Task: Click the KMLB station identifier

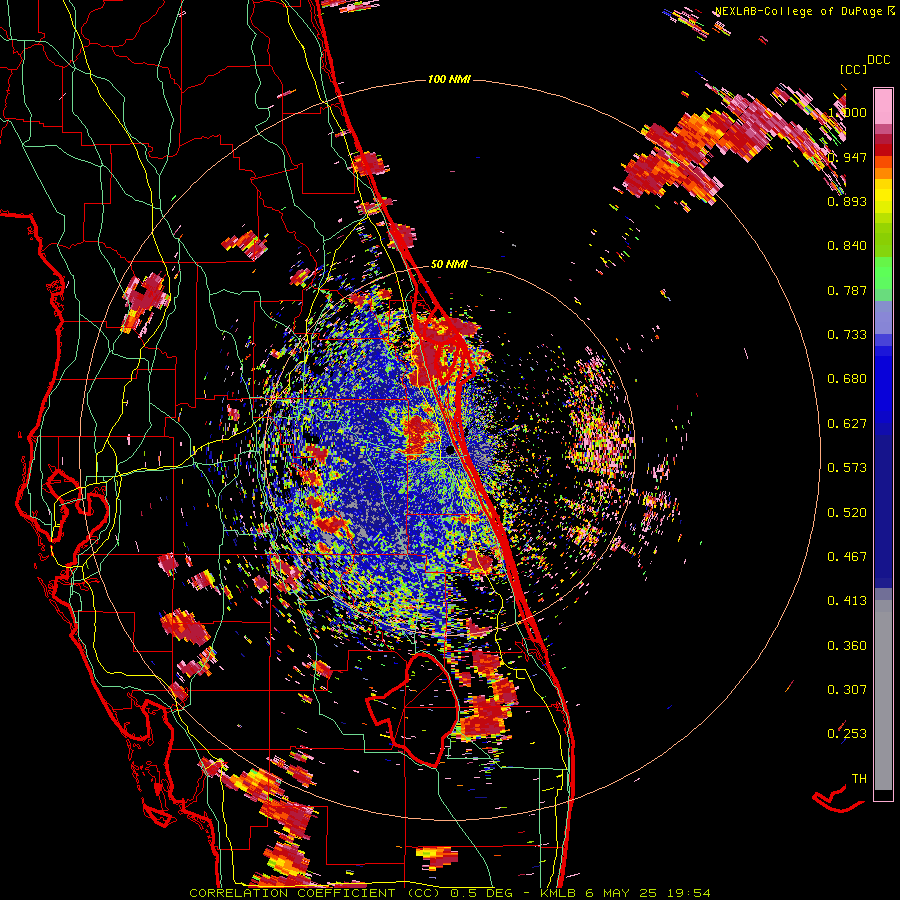Action: point(560,893)
